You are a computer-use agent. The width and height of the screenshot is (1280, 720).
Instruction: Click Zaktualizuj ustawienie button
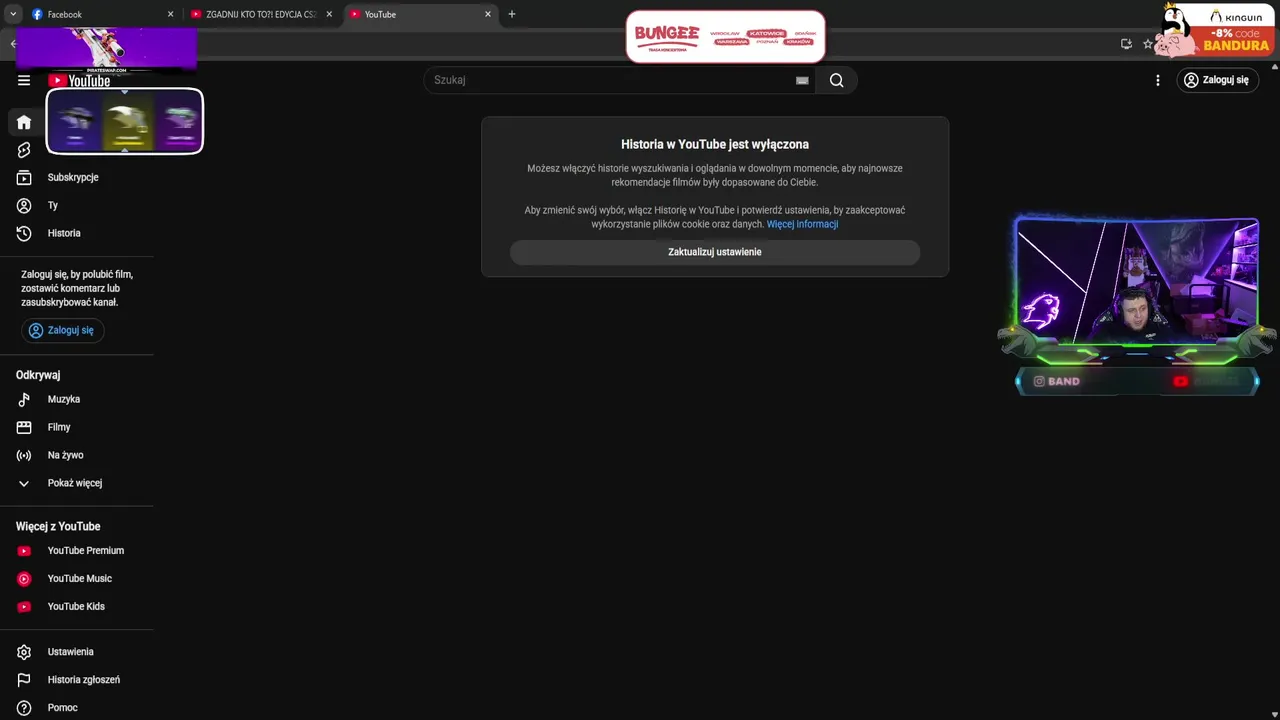click(x=715, y=252)
